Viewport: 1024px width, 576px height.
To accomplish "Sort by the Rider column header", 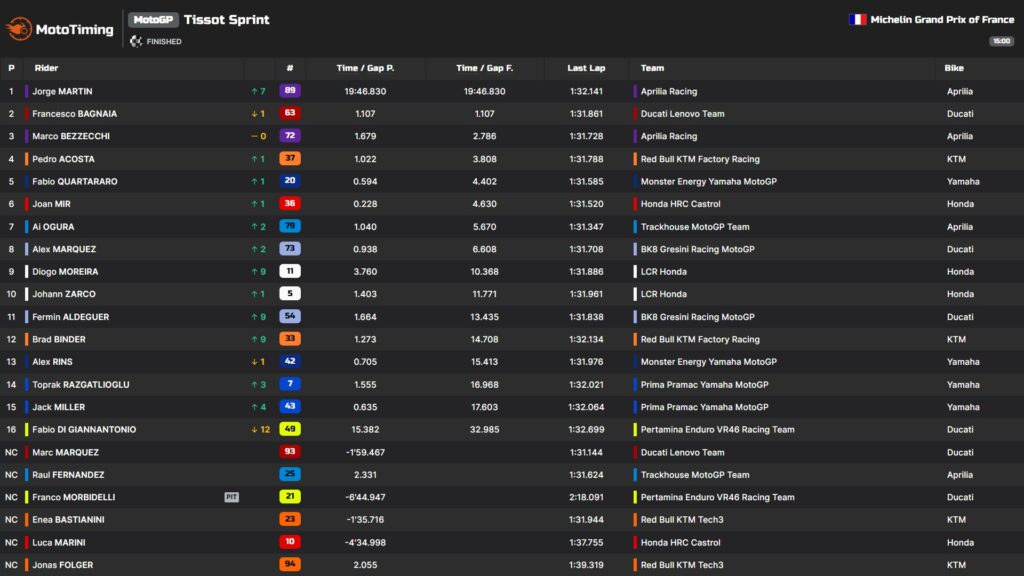I will click(x=46, y=68).
